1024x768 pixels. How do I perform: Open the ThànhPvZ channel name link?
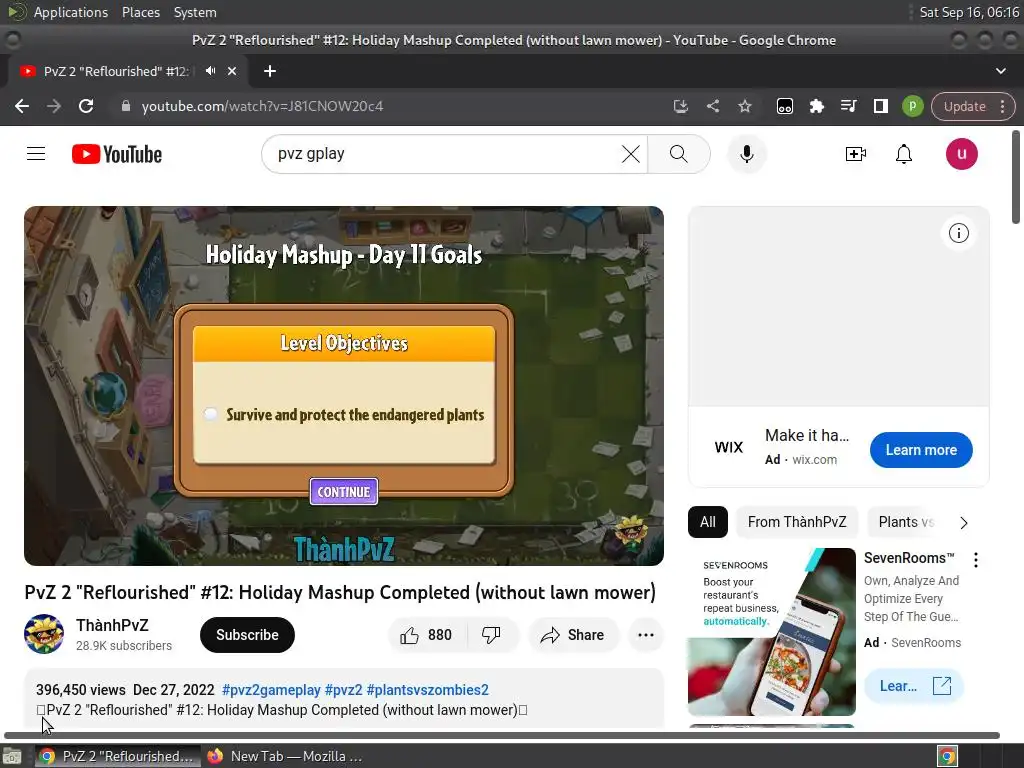pyautogui.click(x=112, y=625)
